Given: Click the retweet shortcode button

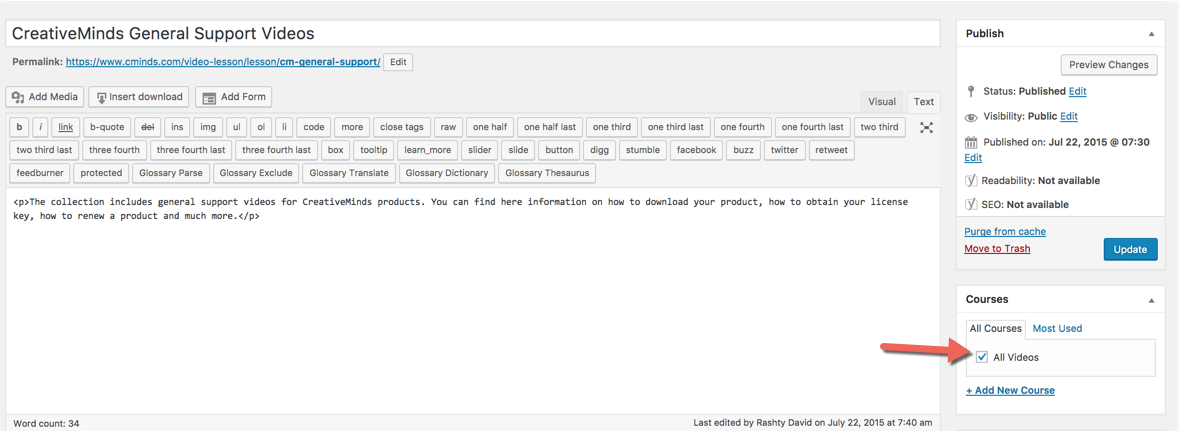Looking at the screenshot, I should coord(832,150).
